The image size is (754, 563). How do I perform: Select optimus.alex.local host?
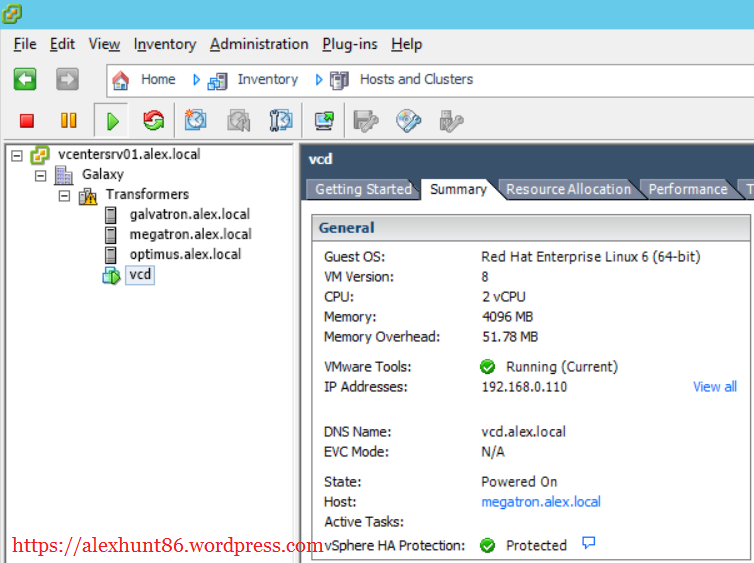point(185,254)
